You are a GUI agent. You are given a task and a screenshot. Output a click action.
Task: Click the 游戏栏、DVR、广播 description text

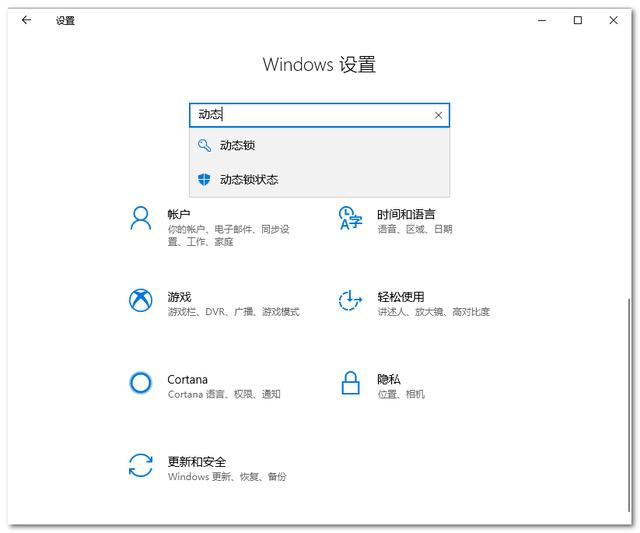coord(233,312)
